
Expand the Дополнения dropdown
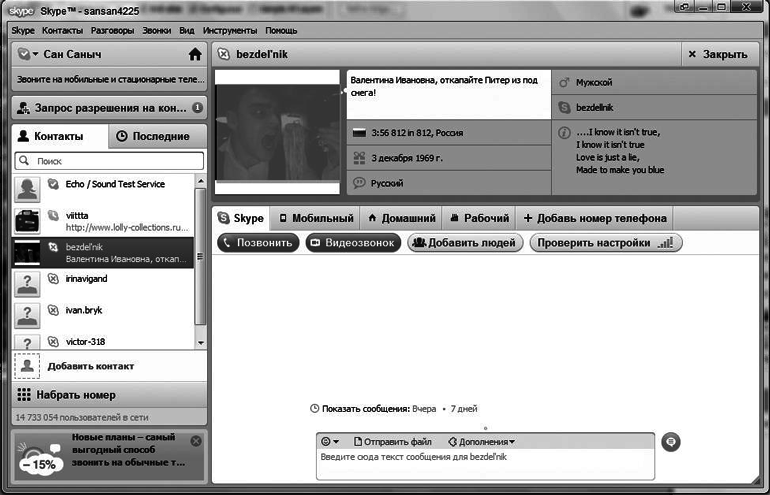pyautogui.click(x=481, y=441)
